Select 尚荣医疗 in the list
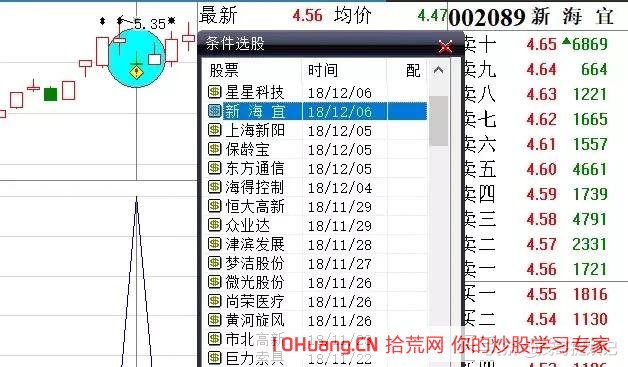The image size is (628, 367). tap(255, 301)
